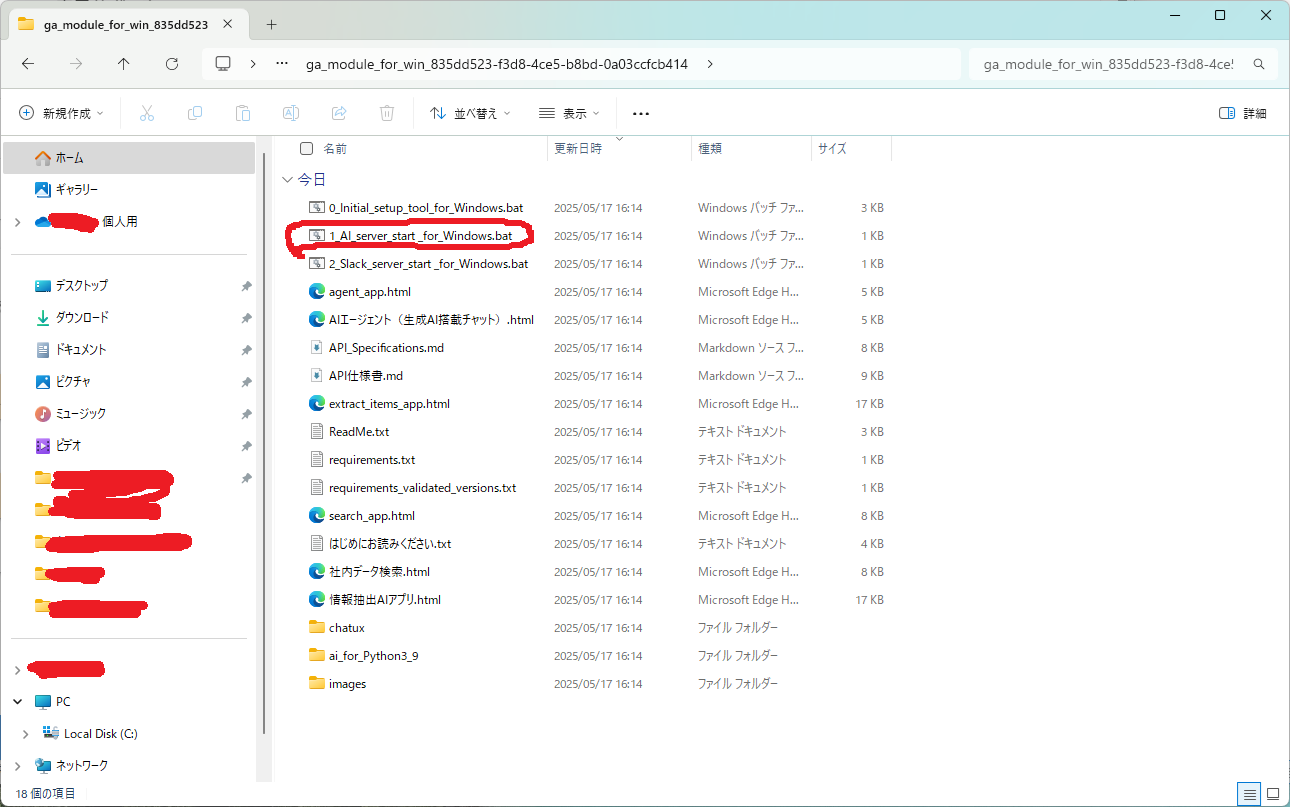The image size is (1290, 807).
Task: Add a new tab with plus button
Action: 271,24
